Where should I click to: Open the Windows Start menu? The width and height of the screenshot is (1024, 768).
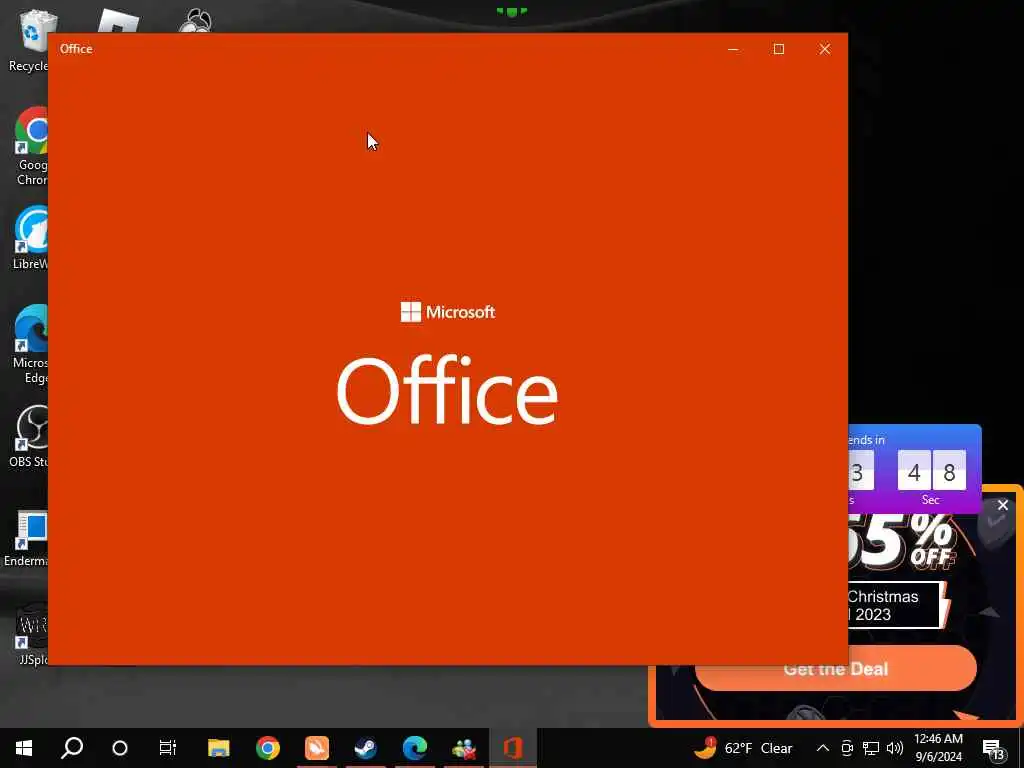(24, 748)
